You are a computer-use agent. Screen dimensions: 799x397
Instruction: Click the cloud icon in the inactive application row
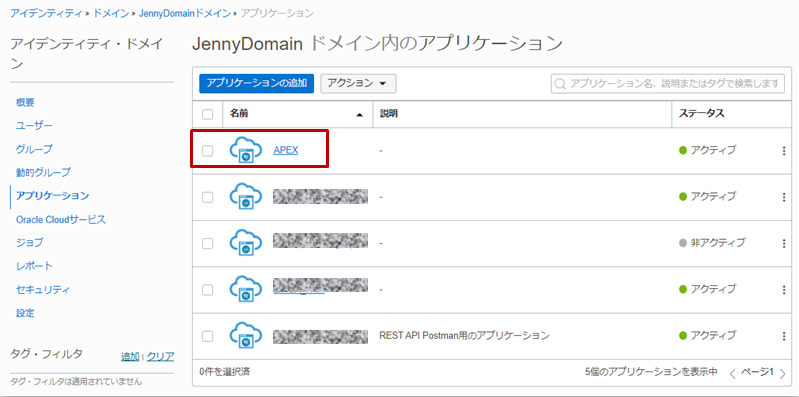coord(246,243)
